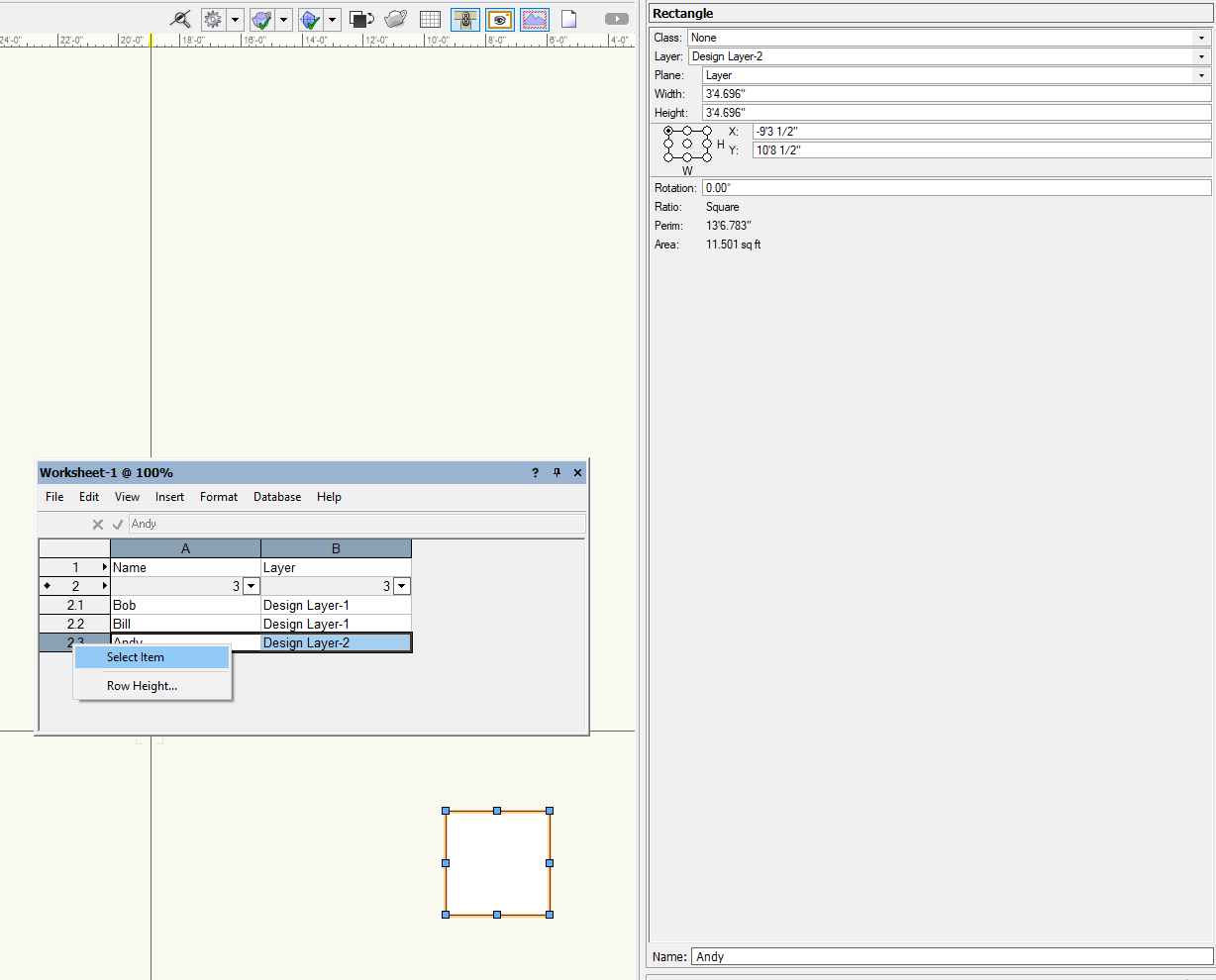
Task: Click the magnifier icon in the top toolbar
Action: [180, 19]
